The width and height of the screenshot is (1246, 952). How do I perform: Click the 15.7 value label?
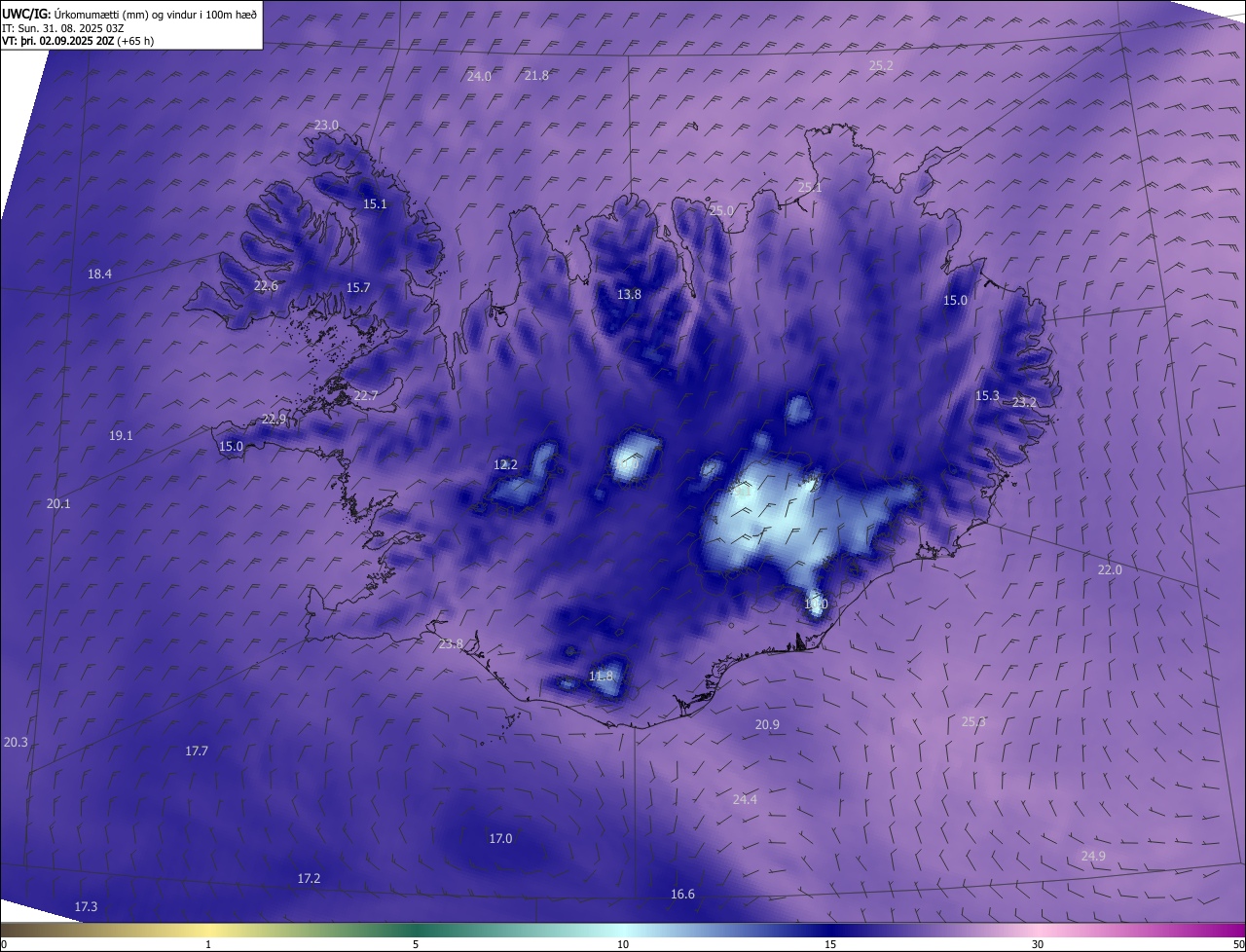[358, 287]
